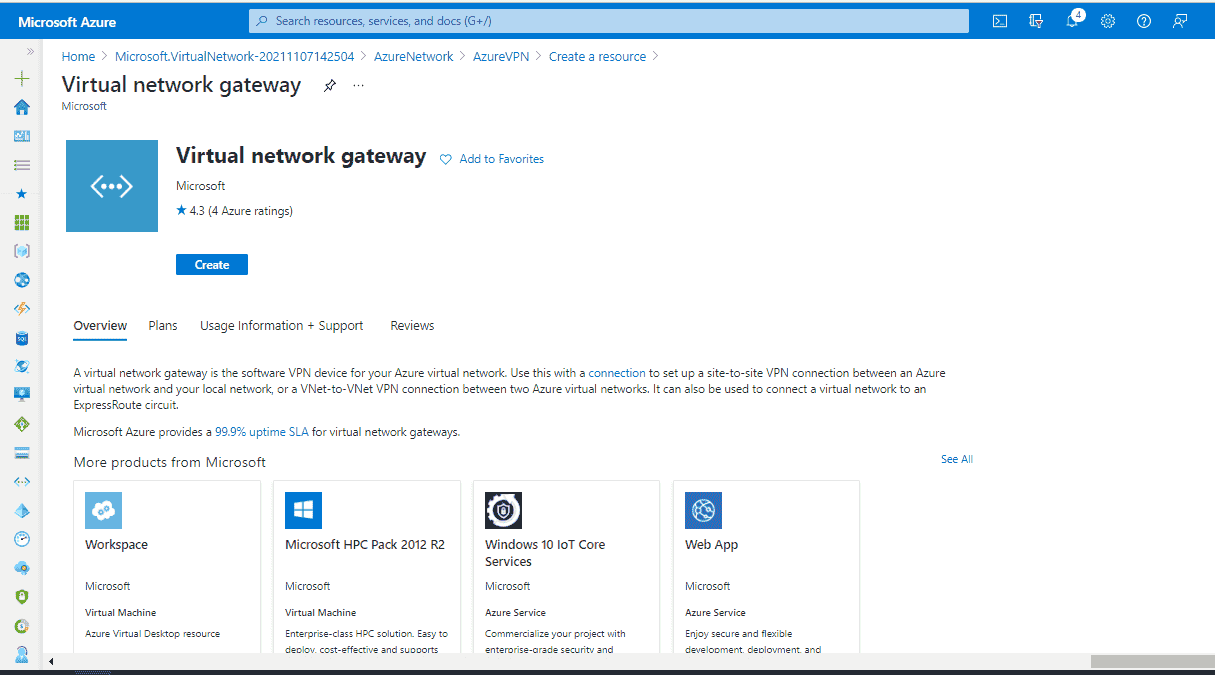1215x675 pixels.
Task: Open Windows 10 IoT Core Services card
Action: [566, 567]
